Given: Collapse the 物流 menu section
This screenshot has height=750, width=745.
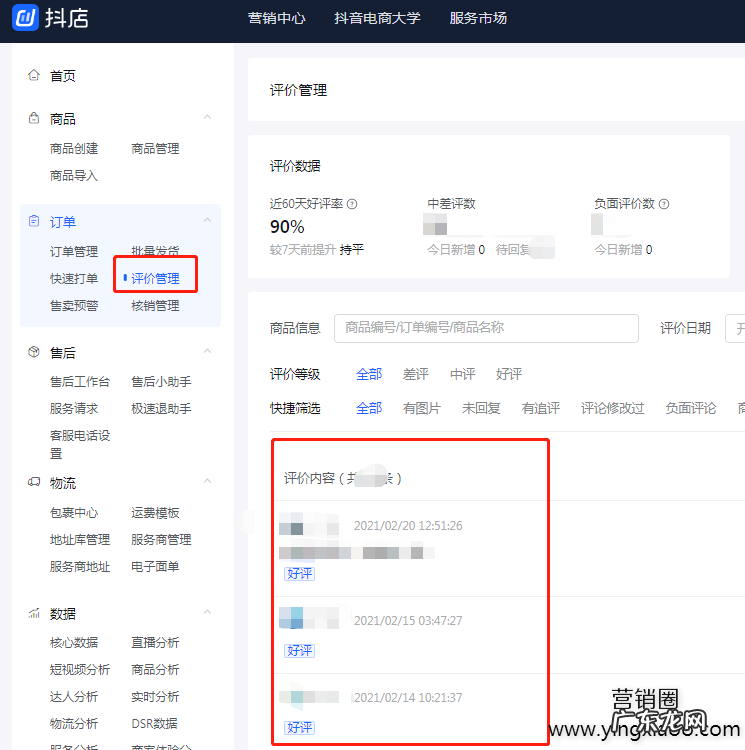Looking at the screenshot, I should pyautogui.click(x=208, y=482).
